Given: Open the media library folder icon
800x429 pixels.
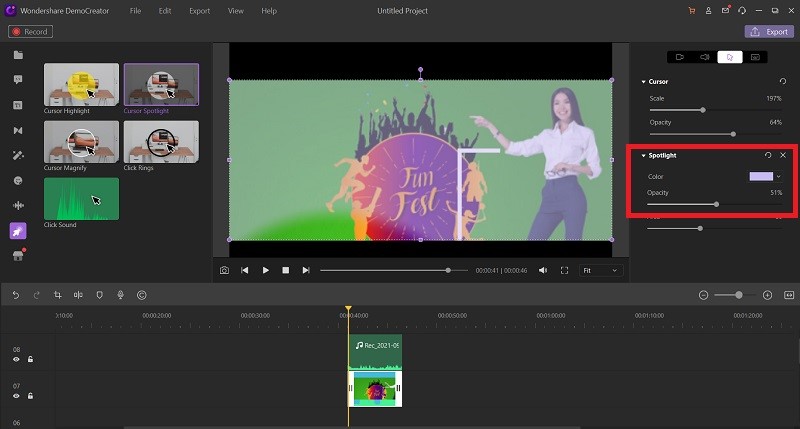Looking at the screenshot, I should (18, 55).
